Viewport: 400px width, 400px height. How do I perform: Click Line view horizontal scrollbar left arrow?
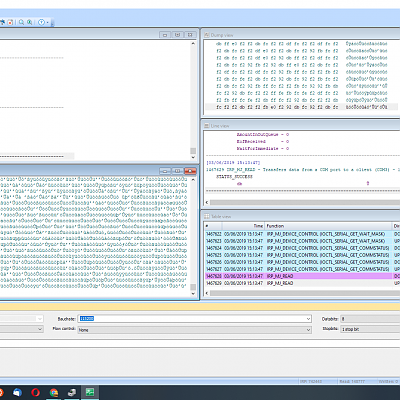[x=207, y=202]
